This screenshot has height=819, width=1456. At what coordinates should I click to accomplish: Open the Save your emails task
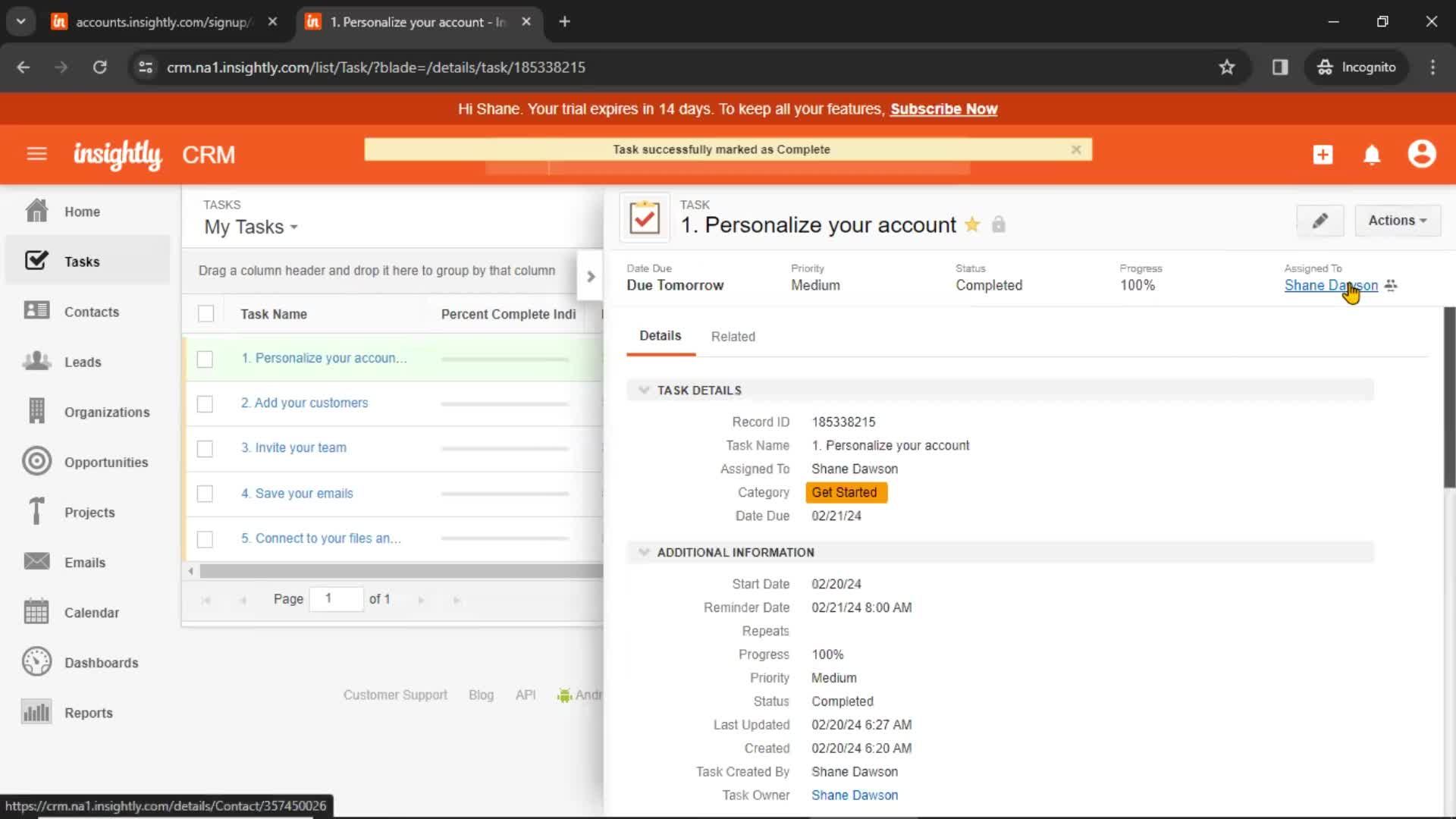coord(297,493)
